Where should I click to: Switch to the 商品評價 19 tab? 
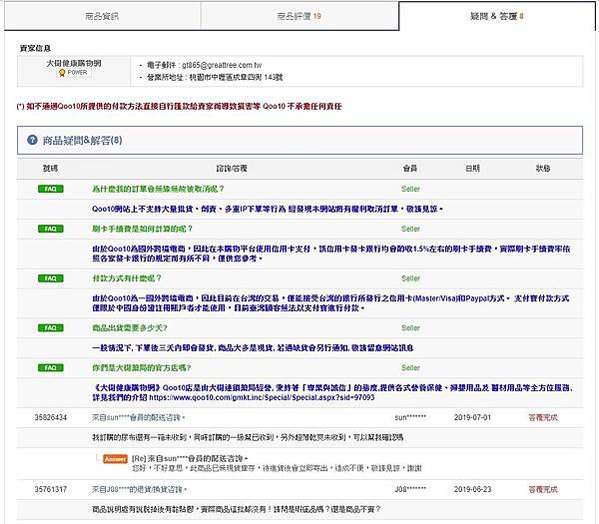pyautogui.click(x=299, y=16)
